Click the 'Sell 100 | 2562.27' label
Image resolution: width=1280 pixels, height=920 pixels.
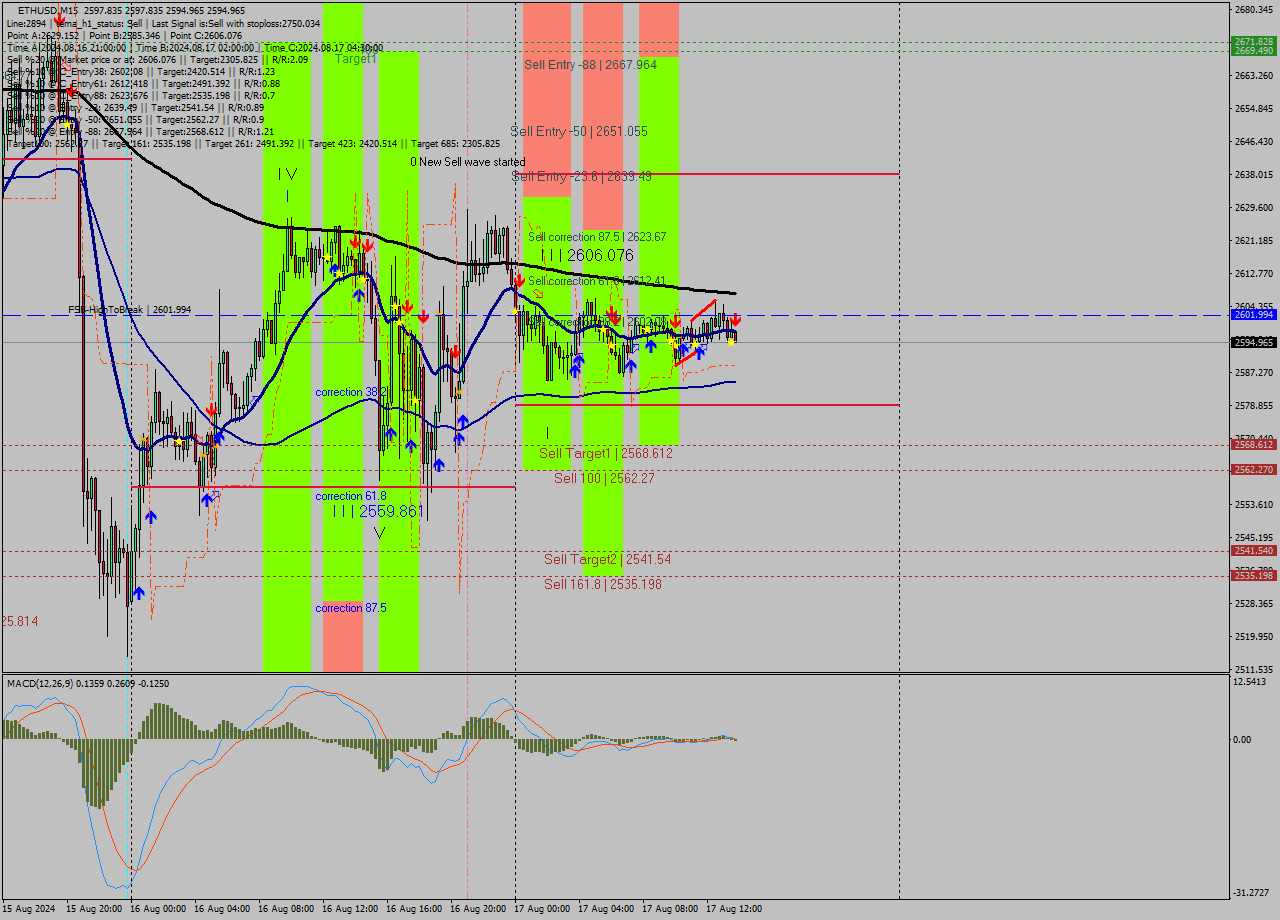(x=604, y=478)
